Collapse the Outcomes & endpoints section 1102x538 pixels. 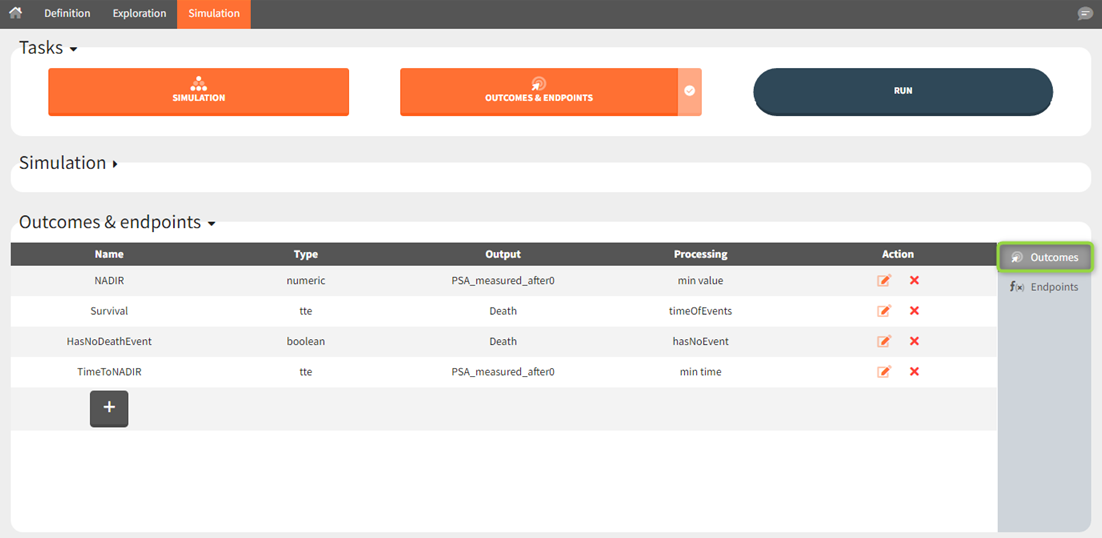point(211,224)
